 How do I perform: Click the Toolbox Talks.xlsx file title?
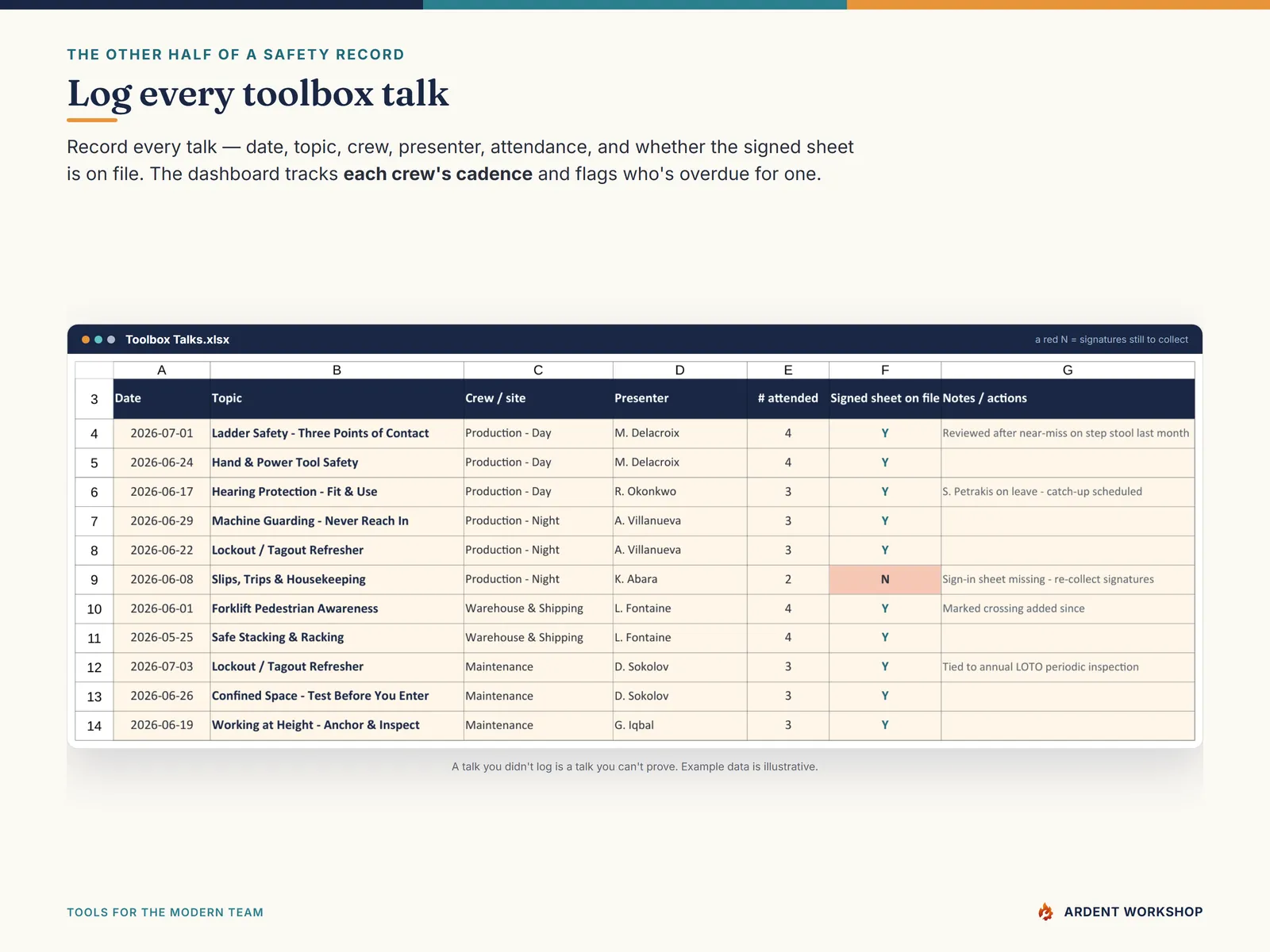pos(177,340)
